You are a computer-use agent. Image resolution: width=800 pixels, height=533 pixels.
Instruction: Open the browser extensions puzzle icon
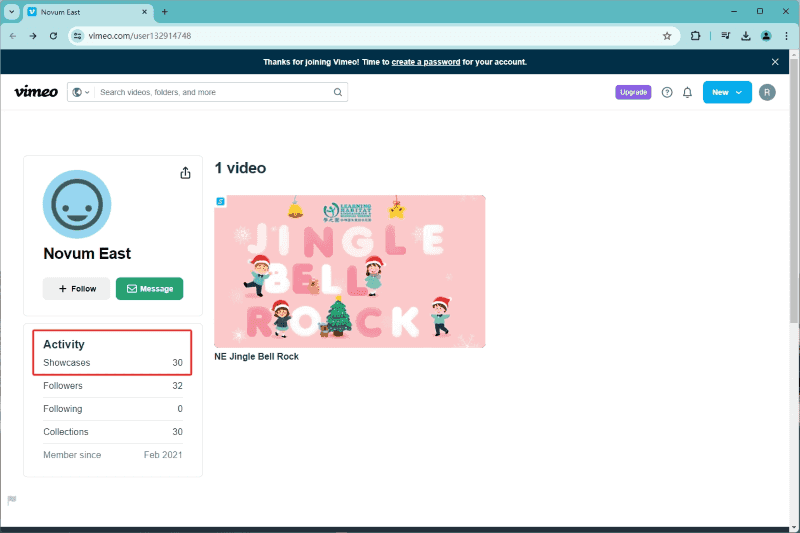click(695, 36)
